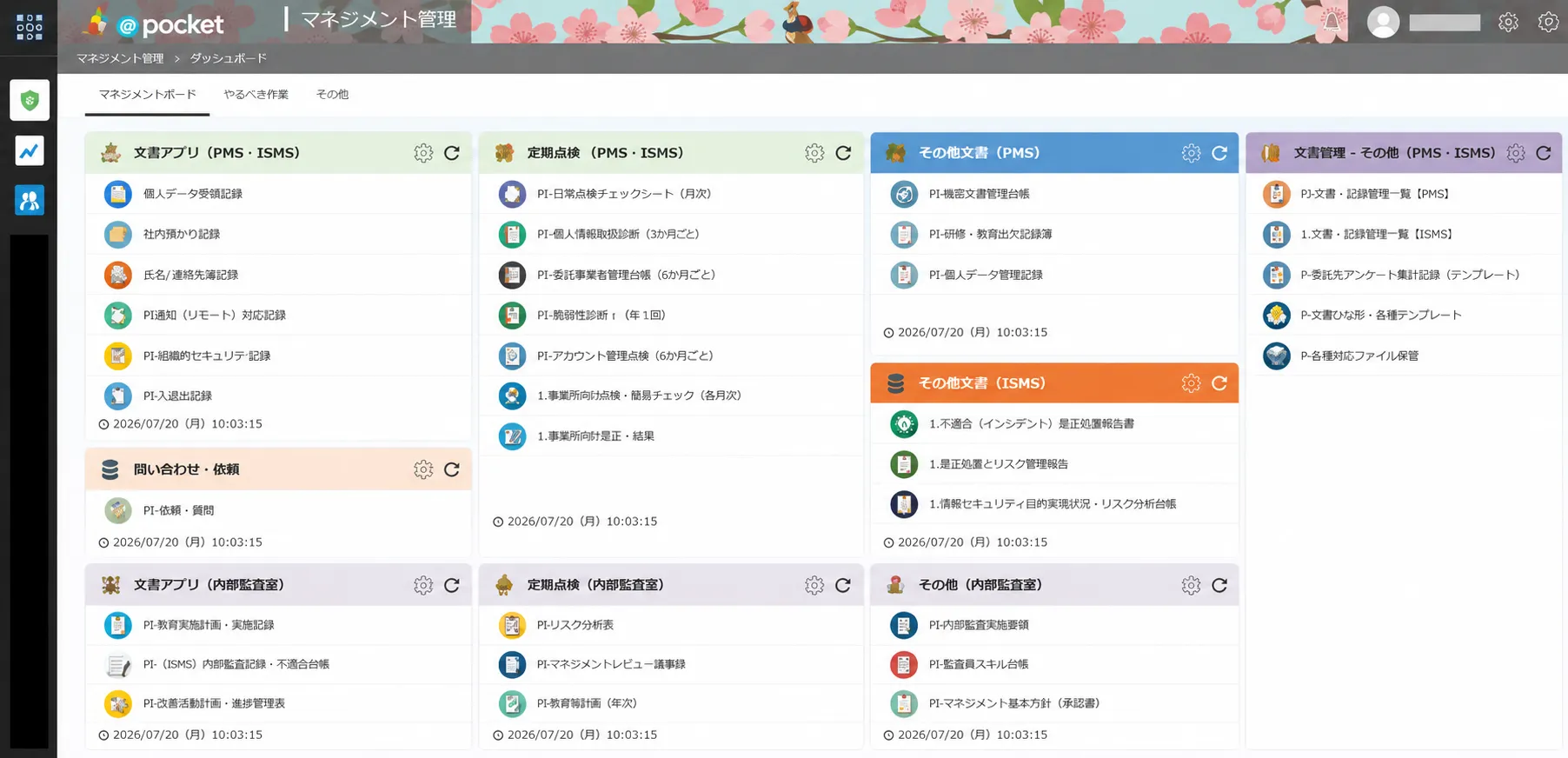Switch to the やるべき作業 tab
Image resolution: width=1568 pixels, height=758 pixels.
pyautogui.click(x=256, y=94)
